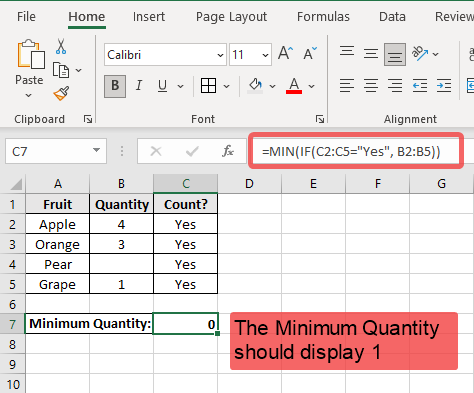Select the Orange cell
Screen dimensions: 474x393
click(x=58, y=244)
